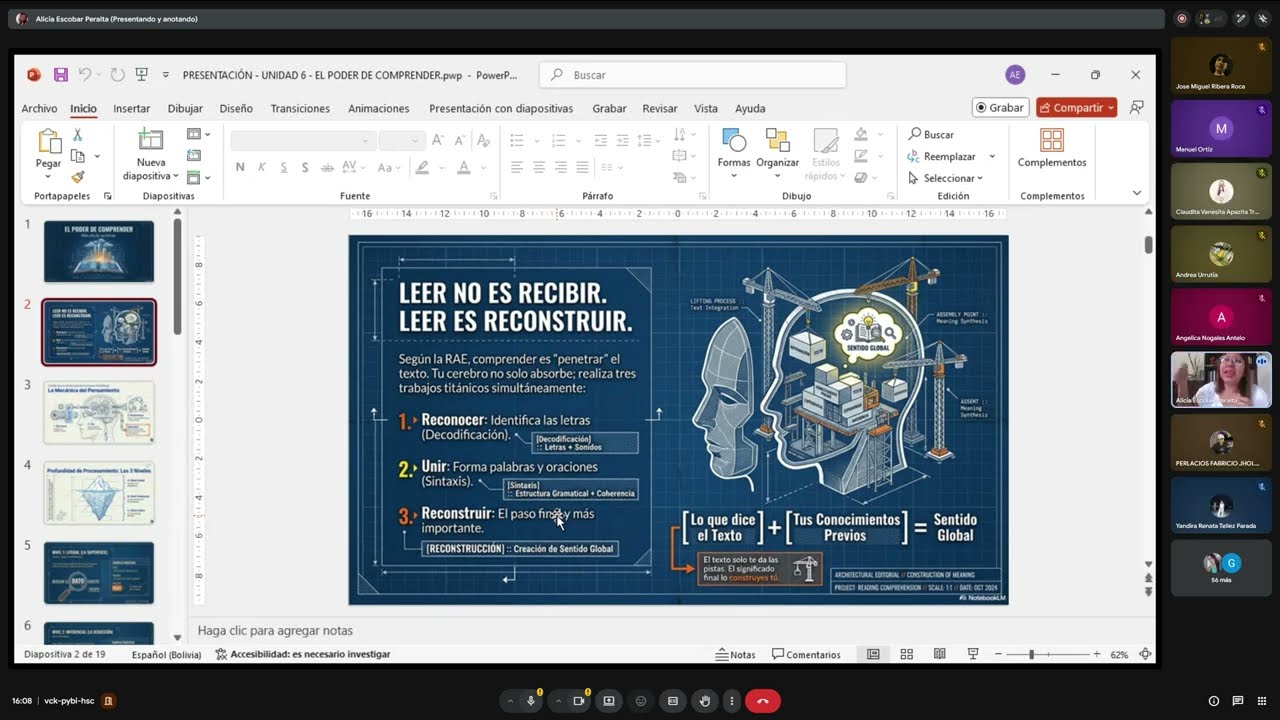This screenshot has width=1280, height=720.
Task: Click Buscar in the Edición group
Action: coord(931,135)
